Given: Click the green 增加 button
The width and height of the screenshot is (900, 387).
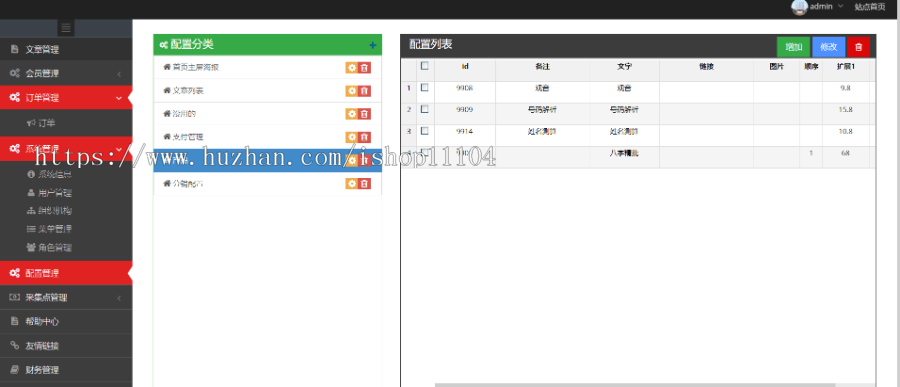Looking at the screenshot, I should (794, 47).
